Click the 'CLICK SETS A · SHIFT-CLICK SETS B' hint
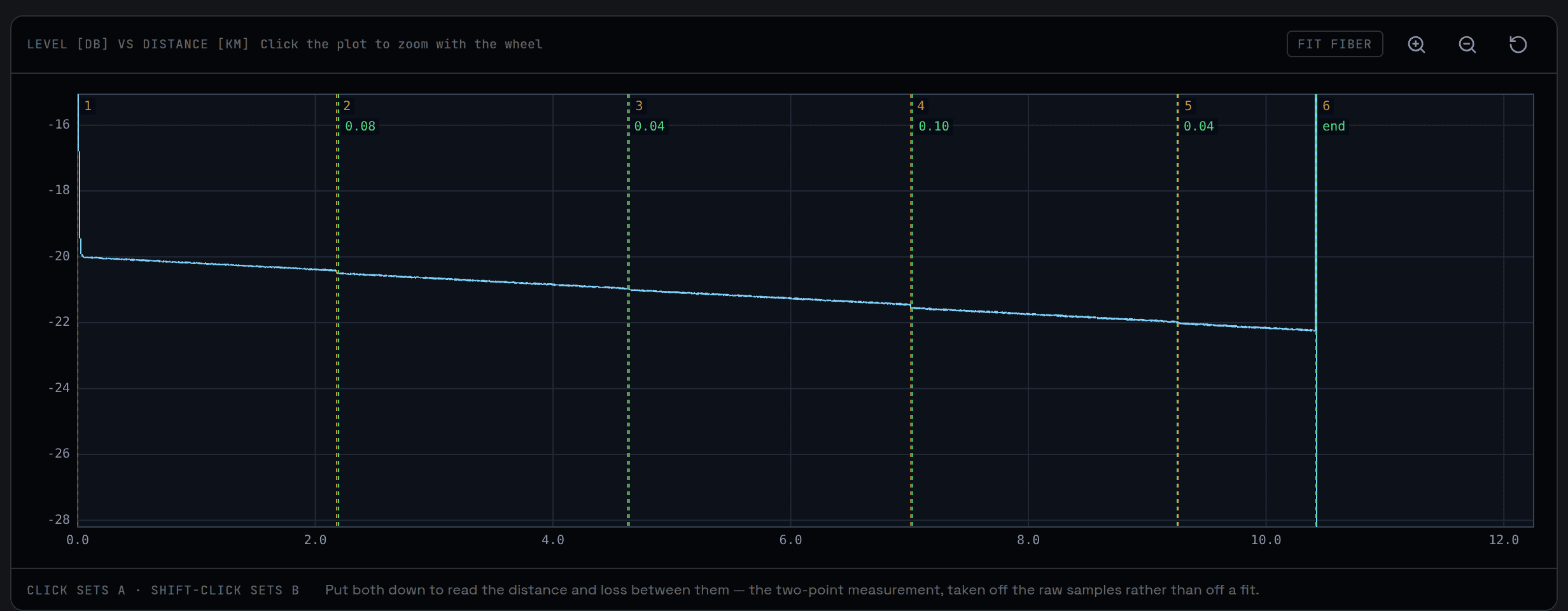The image size is (1568, 611). click(163, 590)
